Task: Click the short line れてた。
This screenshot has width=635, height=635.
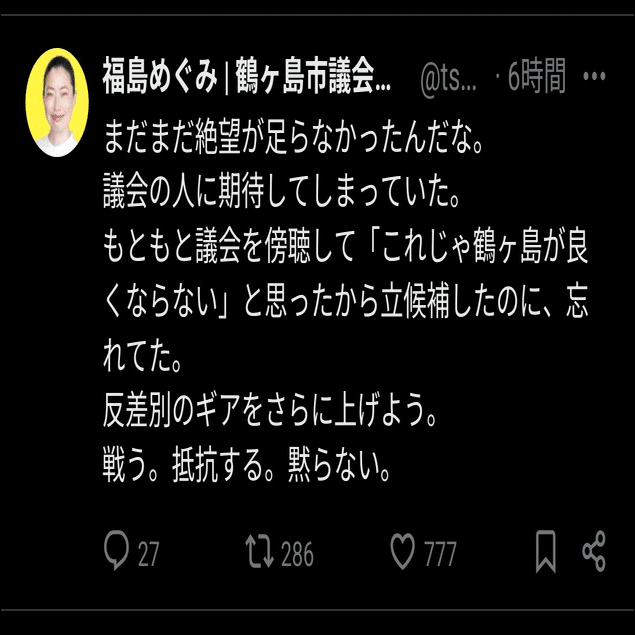Action: 142,359
